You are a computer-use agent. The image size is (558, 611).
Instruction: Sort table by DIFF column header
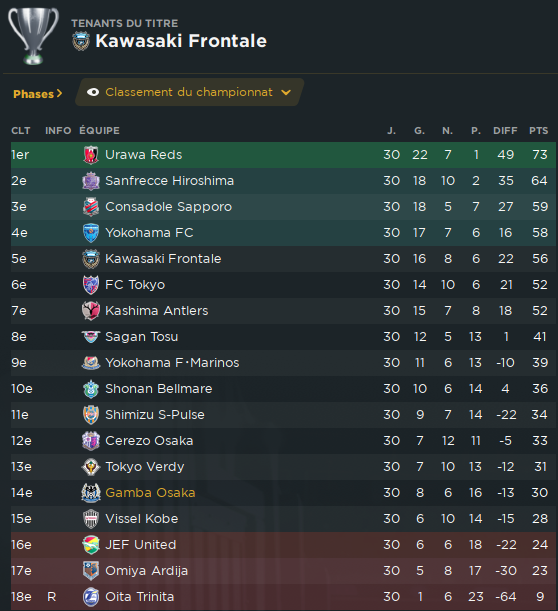pyautogui.click(x=505, y=131)
